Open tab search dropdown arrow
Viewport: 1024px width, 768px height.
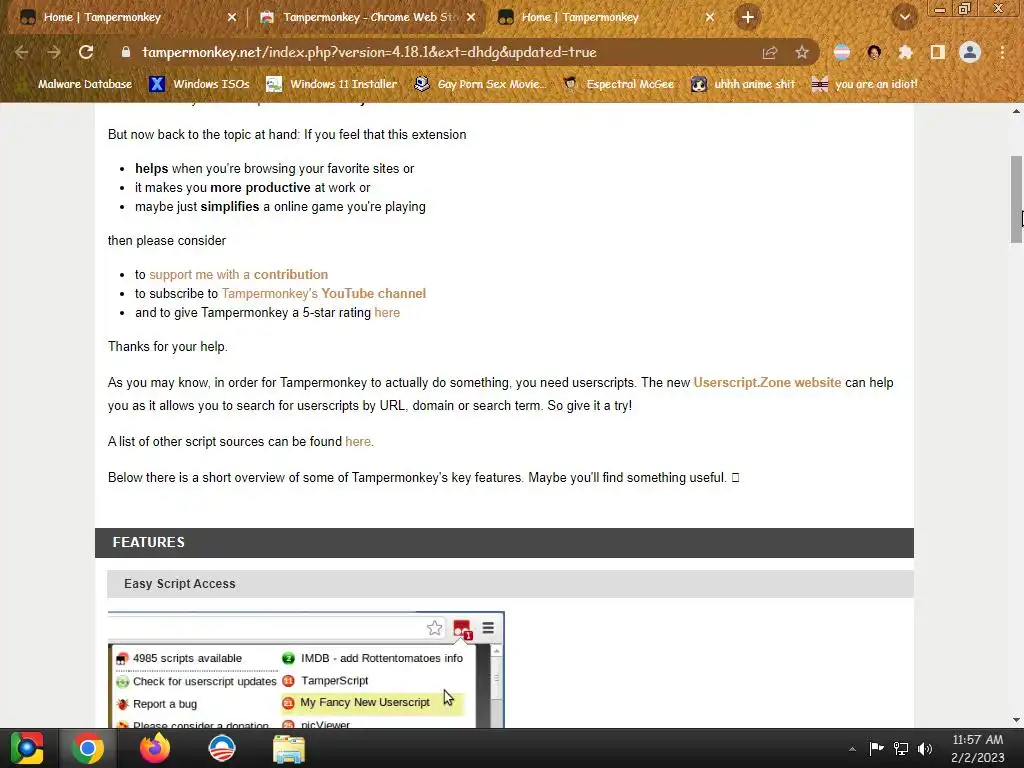pos(904,17)
